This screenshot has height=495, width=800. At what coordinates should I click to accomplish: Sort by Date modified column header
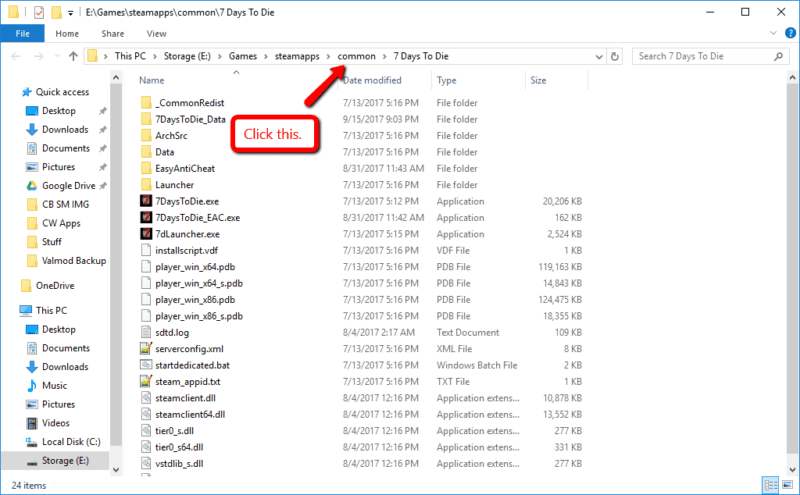tap(372, 80)
